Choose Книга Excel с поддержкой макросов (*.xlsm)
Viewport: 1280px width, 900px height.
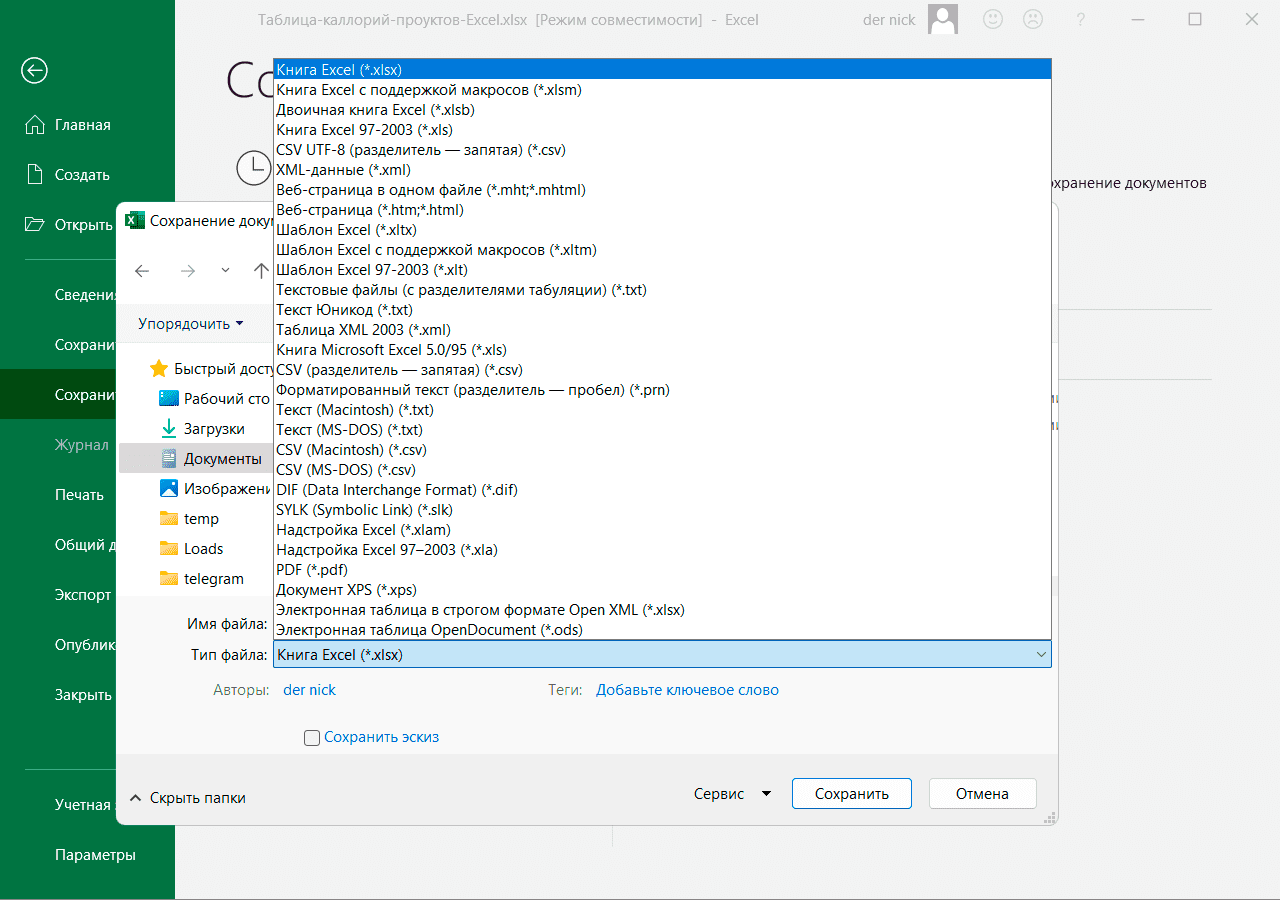[x=662, y=90]
